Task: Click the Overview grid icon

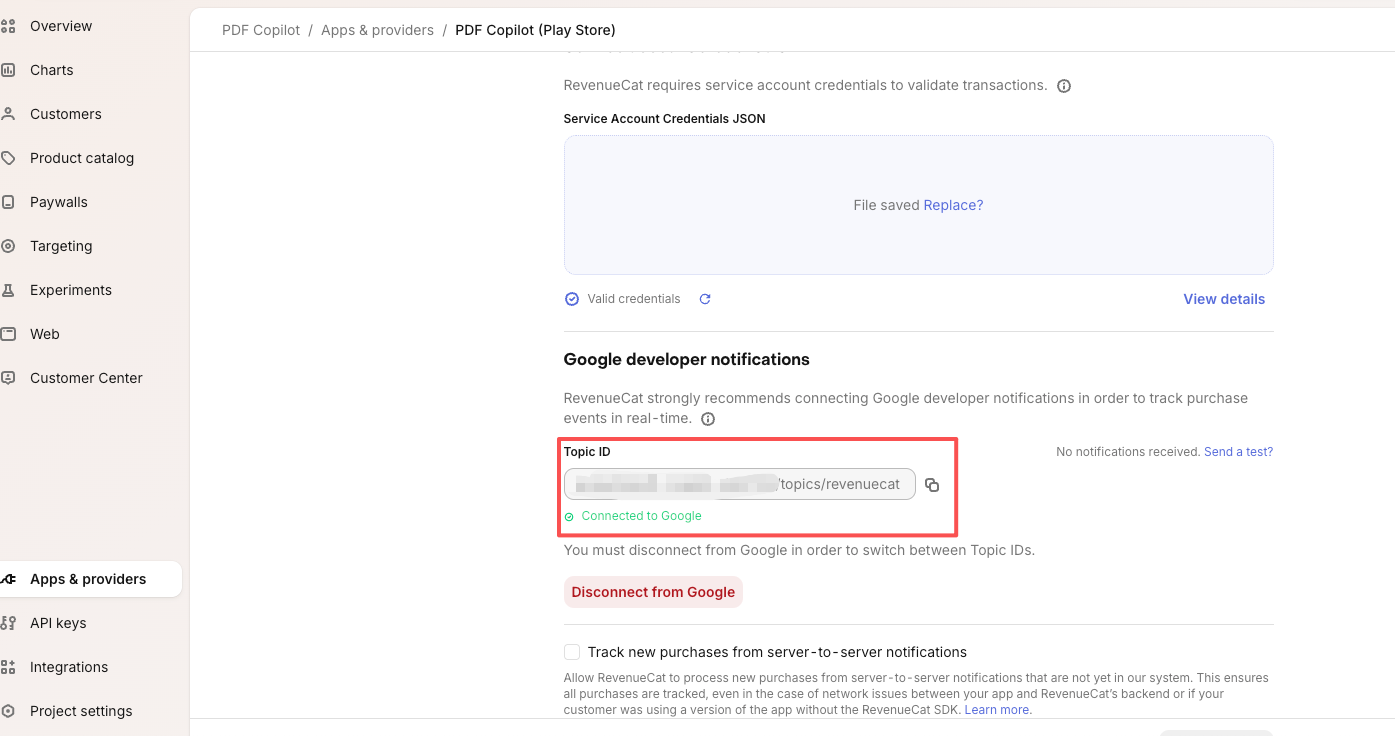Action: pyautogui.click(x=8, y=26)
